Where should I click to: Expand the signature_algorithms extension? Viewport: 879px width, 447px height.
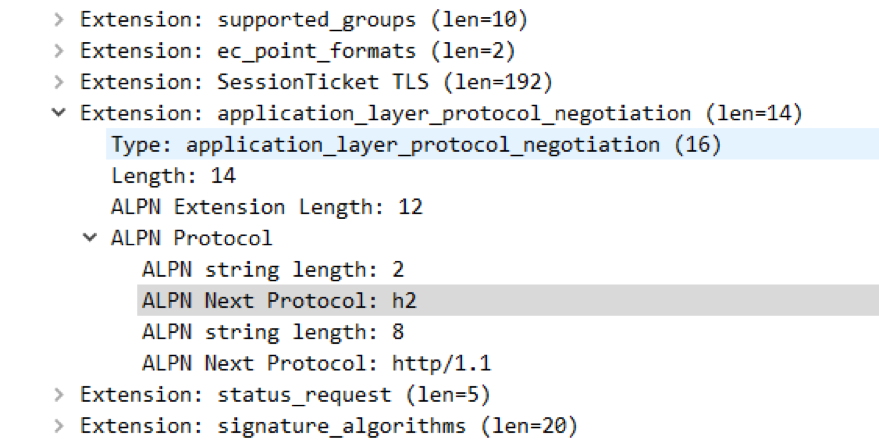(x=59, y=426)
